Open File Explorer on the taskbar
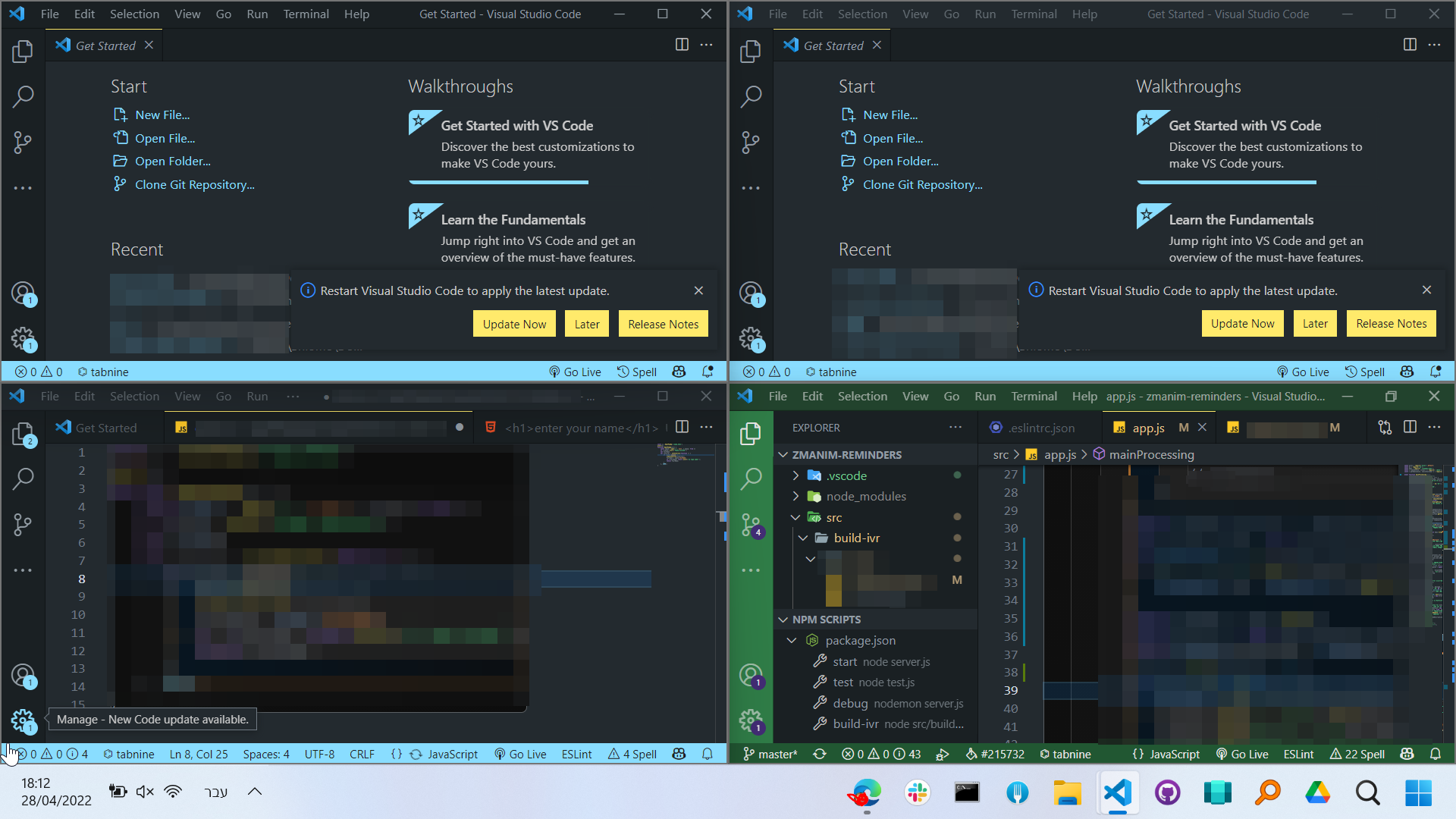1456x819 pixels. click(1067, 793)
